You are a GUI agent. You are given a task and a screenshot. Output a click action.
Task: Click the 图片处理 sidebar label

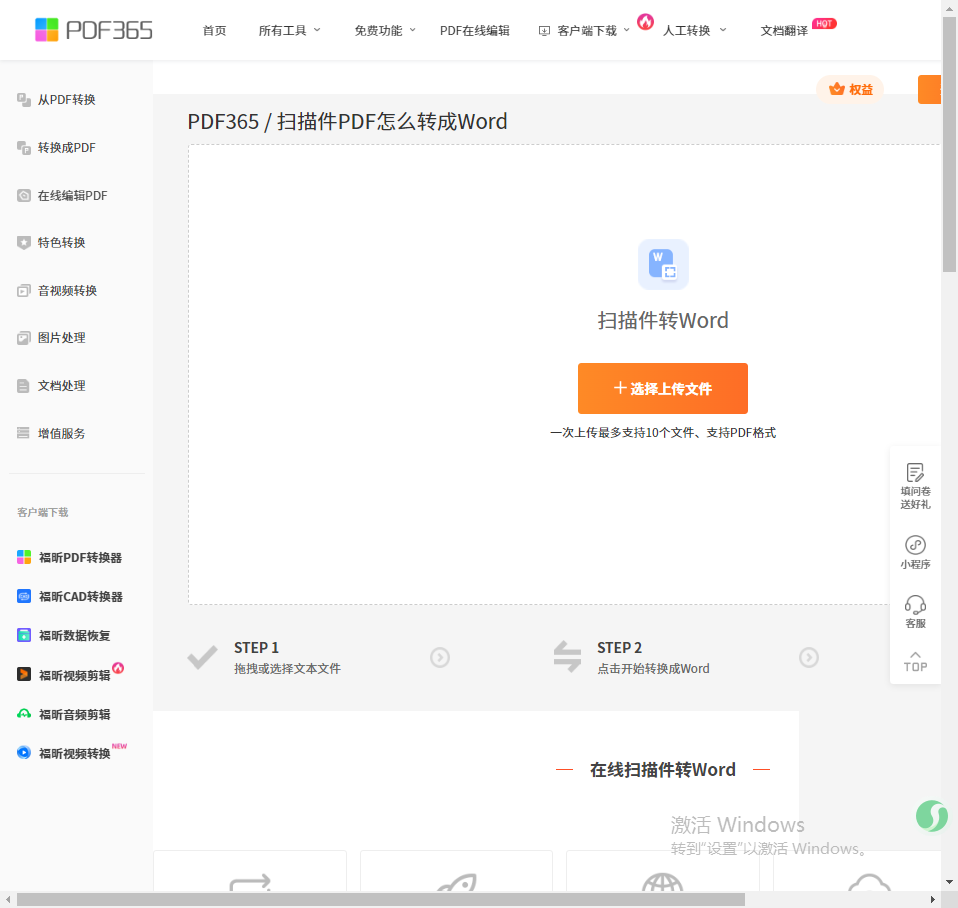62,338
